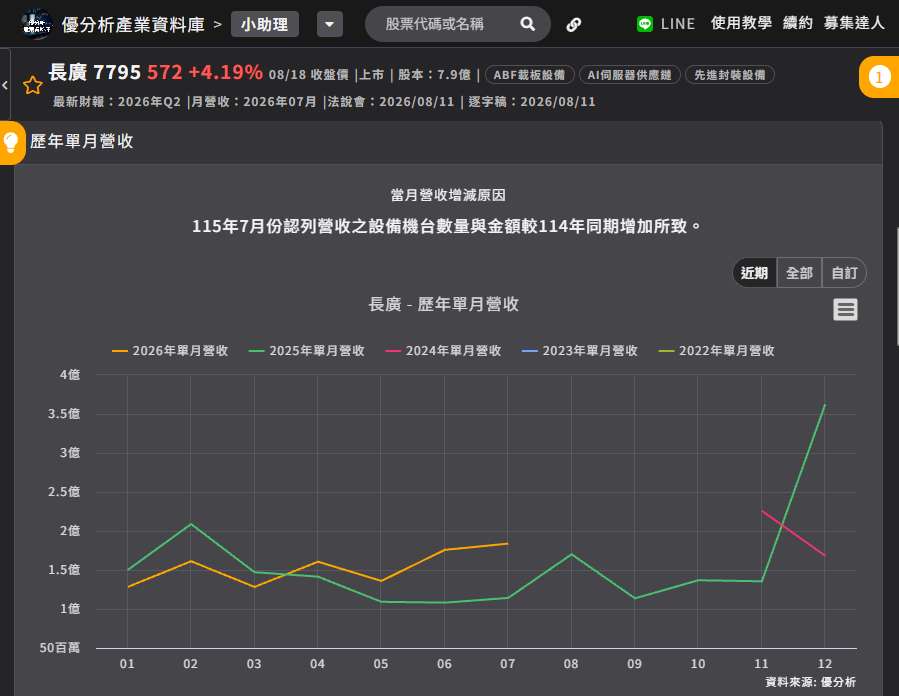Viewport: 899px width, 696px height.
Task: Toggle 2022年單月營收 legend series
Action: [x=717, y=350]
